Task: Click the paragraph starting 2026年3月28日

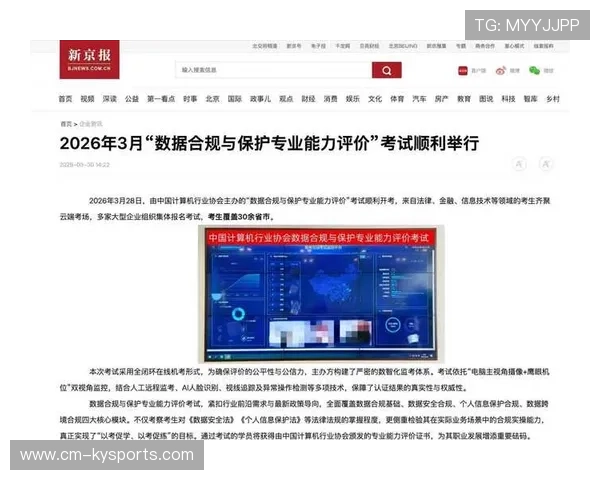Action: click(x=305, y=209)
